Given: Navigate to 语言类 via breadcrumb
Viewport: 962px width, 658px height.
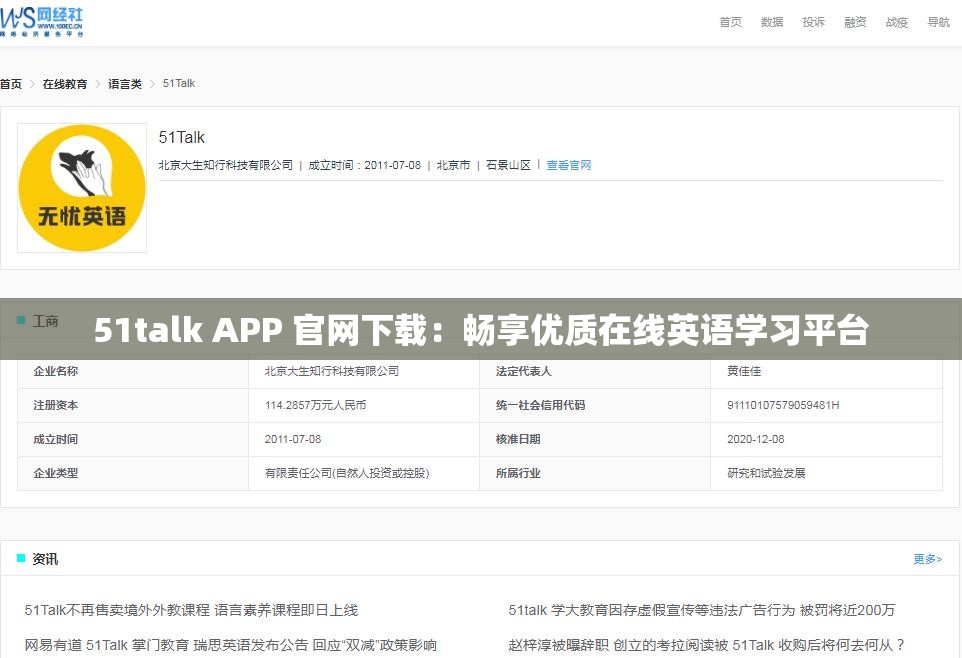Looking at the screenshot, I should pyautogui.click(x=123, y=84).
